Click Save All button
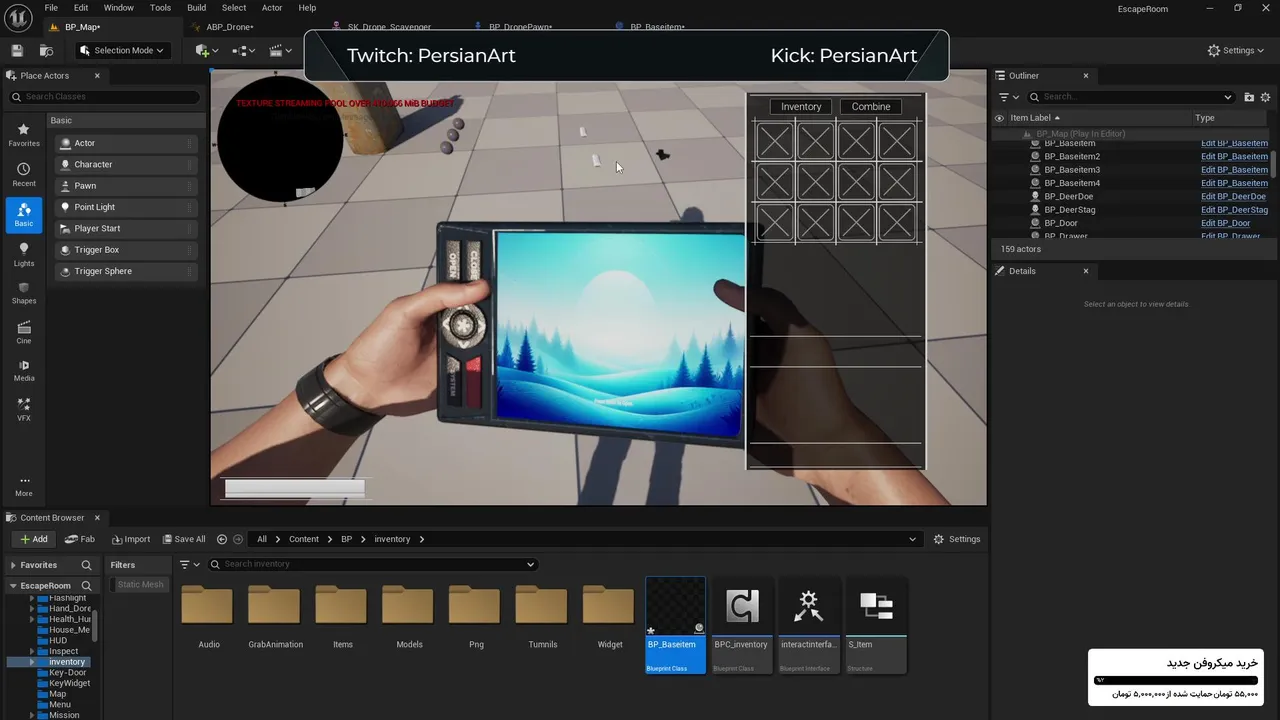The image size is (1280, 720). click(183, 539)
